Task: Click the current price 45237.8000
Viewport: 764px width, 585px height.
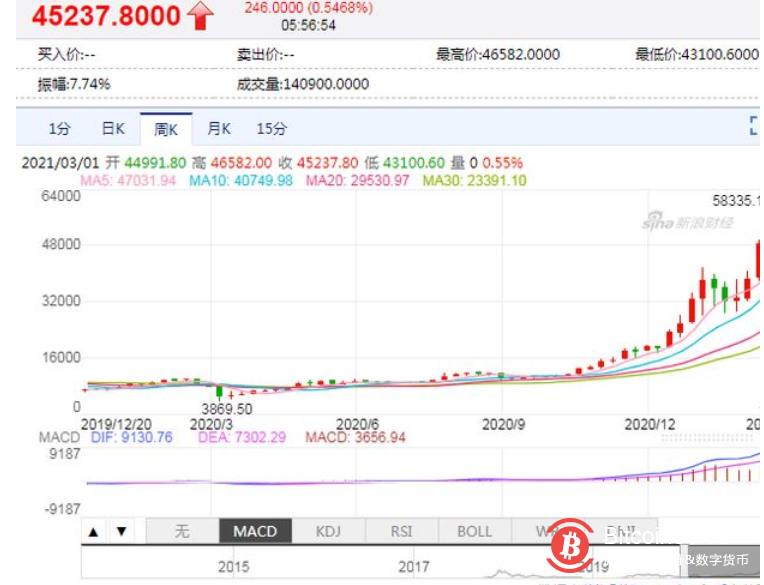Action: pyautogui.click(x=106, y=16)
